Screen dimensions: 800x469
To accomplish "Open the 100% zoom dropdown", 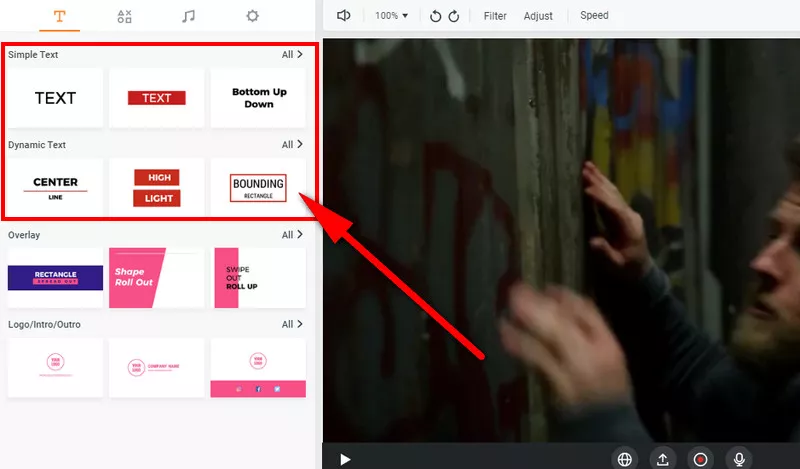I will coord(391,16).
